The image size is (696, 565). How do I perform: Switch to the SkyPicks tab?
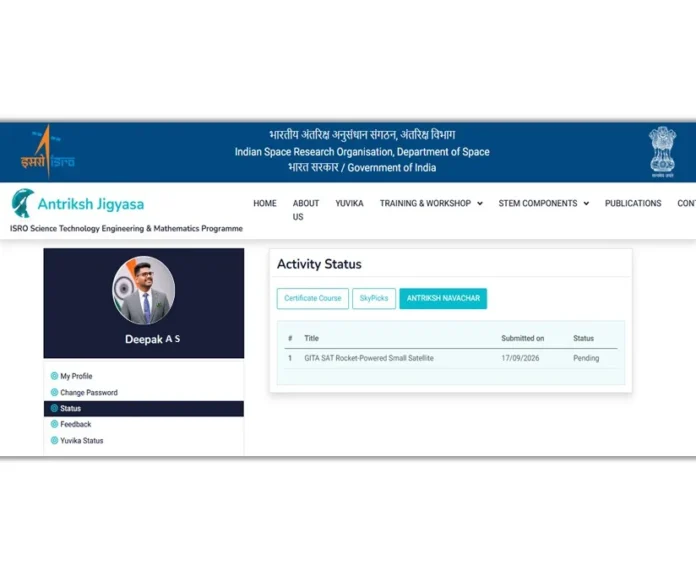point(374,298)
